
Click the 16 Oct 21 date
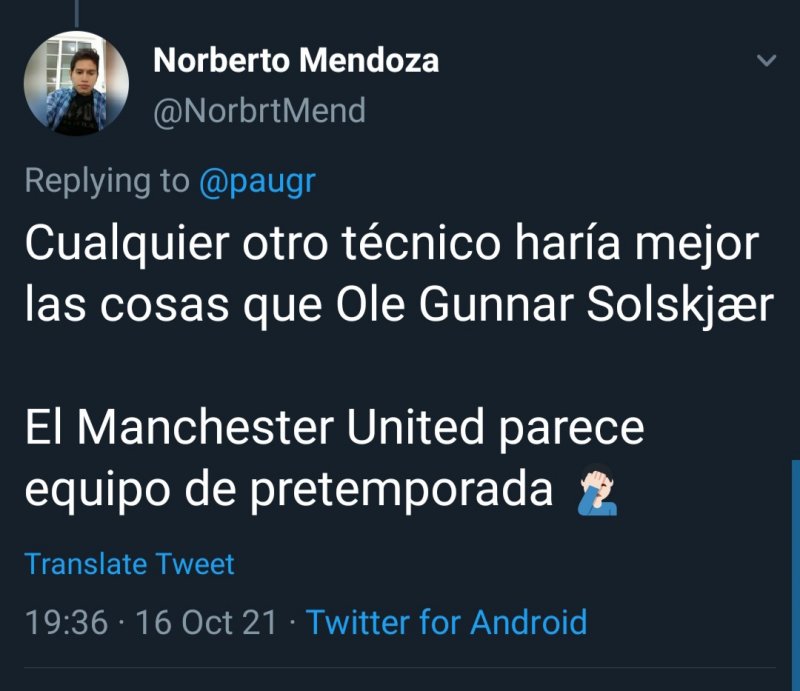point(206,622)
